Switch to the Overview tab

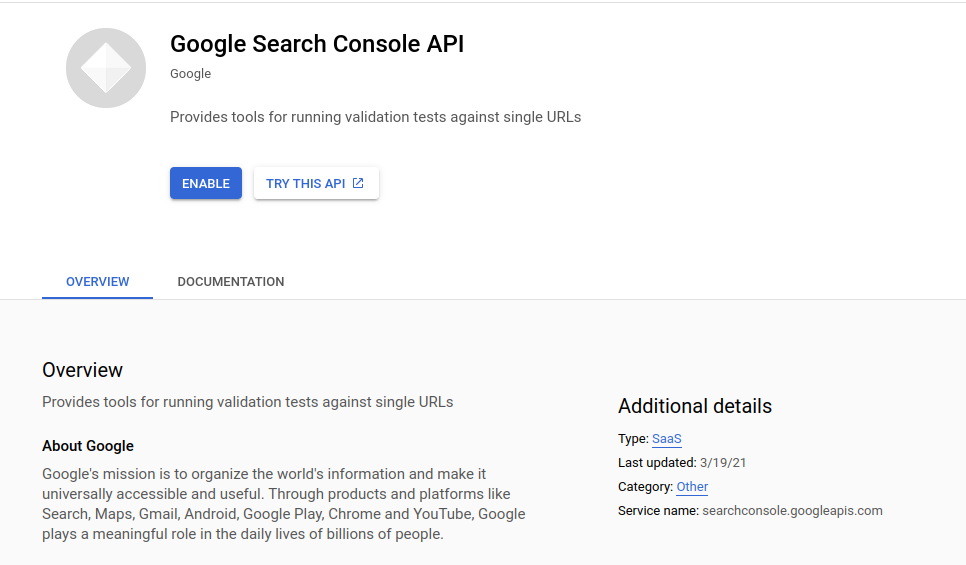pyautogui.click(x=97, y=282)
